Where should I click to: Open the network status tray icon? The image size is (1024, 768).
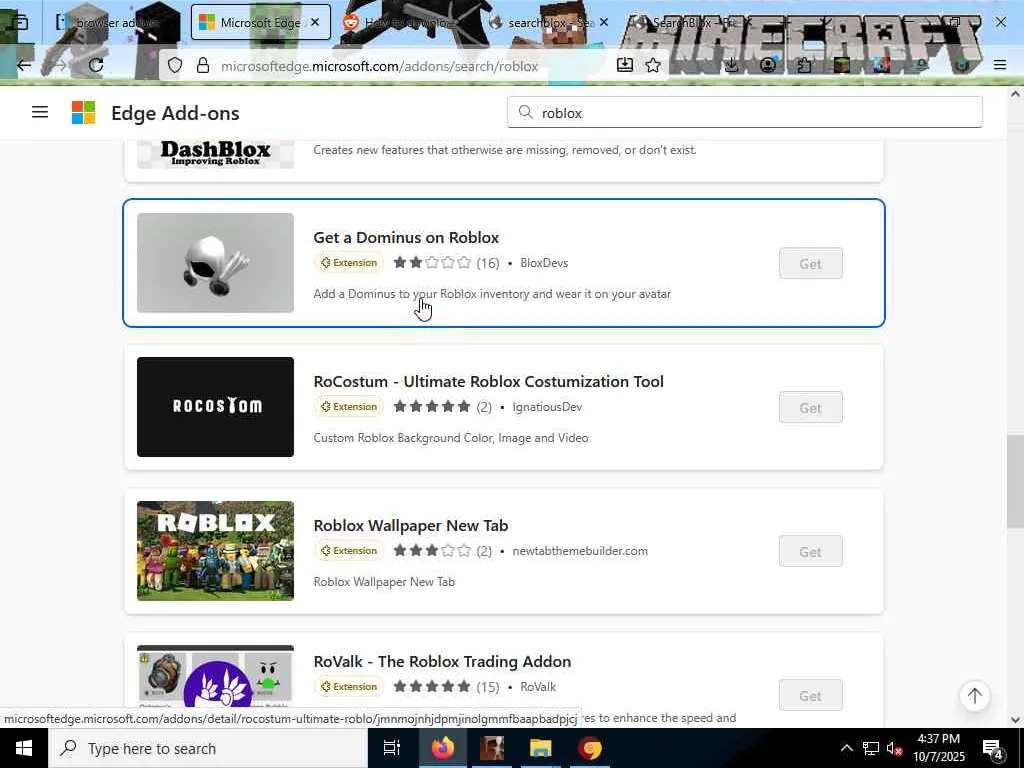871,748
